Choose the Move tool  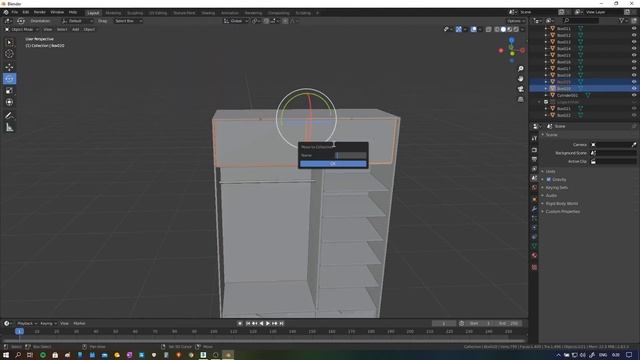tap(9, 67)
